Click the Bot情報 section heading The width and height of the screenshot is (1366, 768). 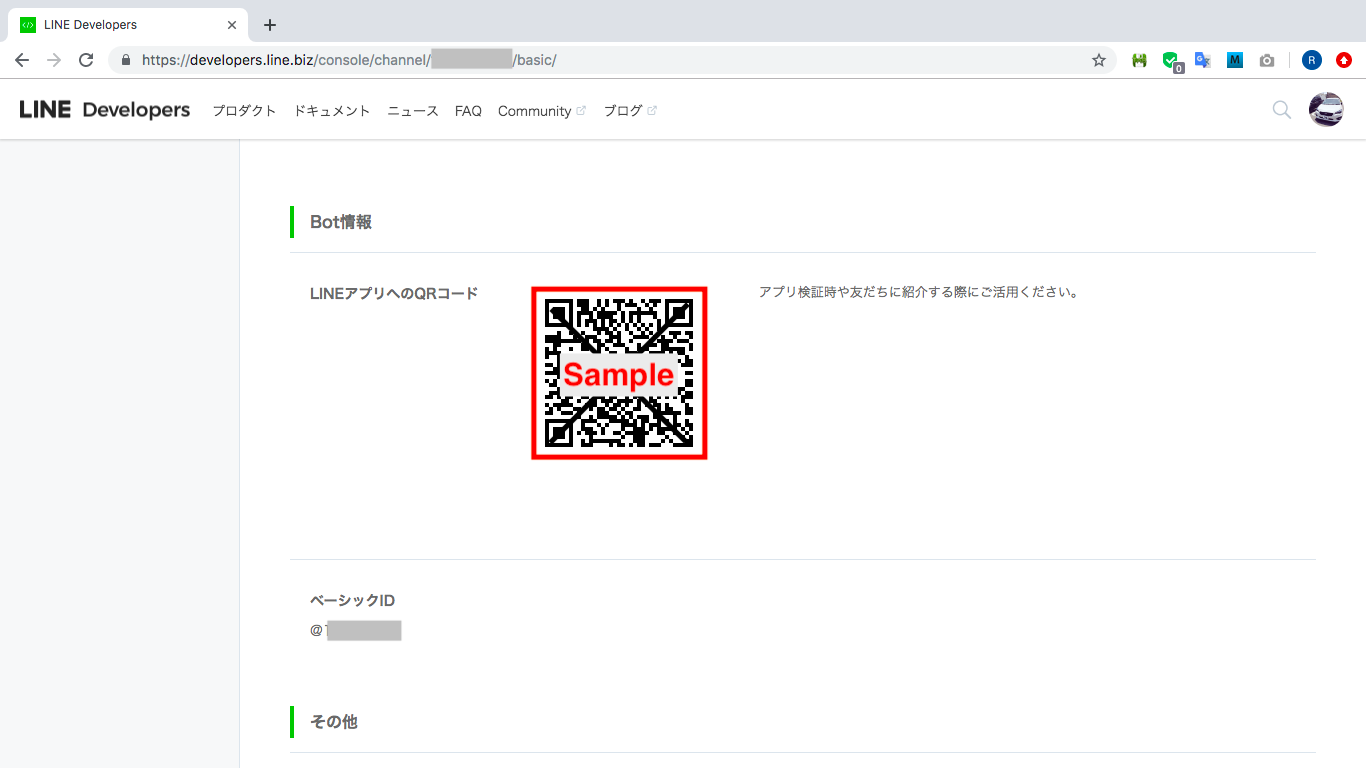point(341,222)
